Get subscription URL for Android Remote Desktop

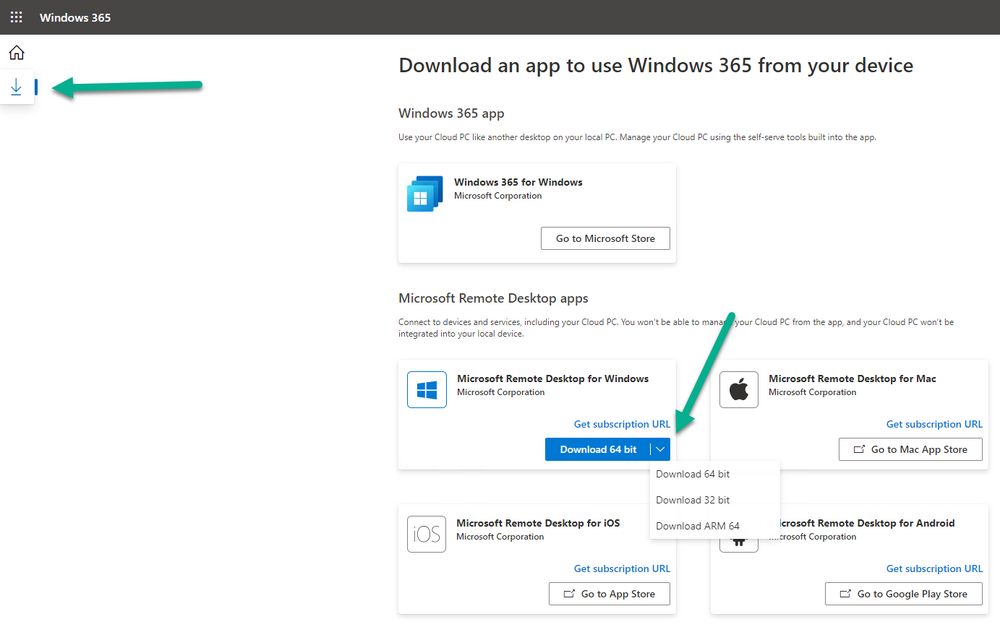click(934, 568)
